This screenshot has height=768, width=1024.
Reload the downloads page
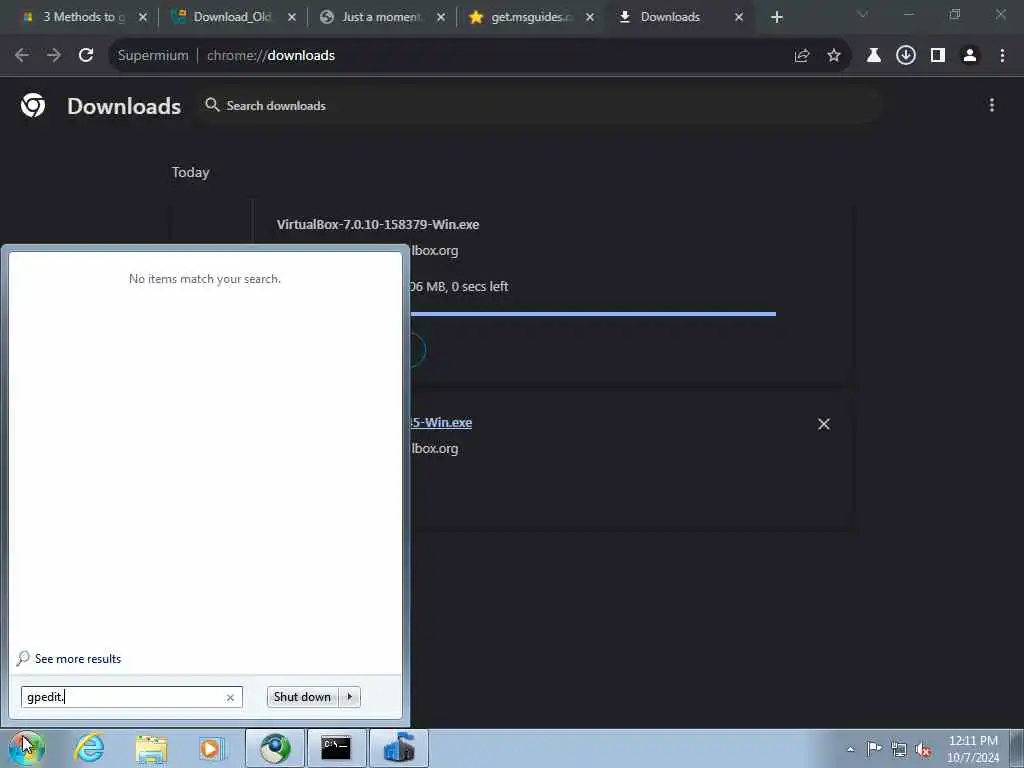tap(86, 56)
